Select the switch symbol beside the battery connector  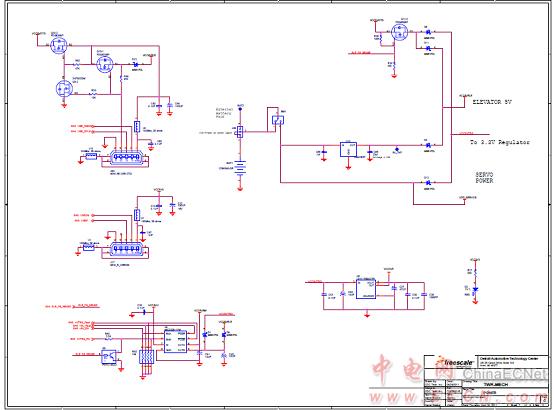[x=278, y=120]
